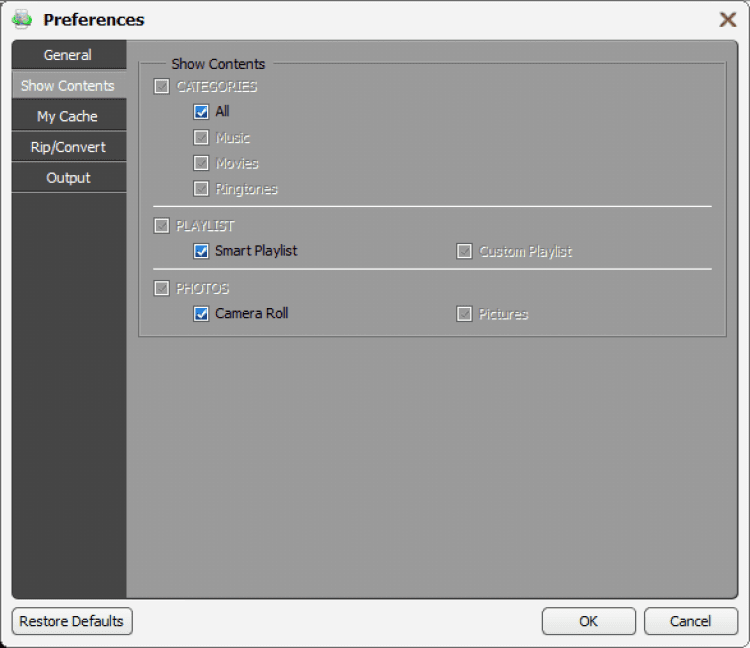
Task: Enable the Music checkbox
Action: coord(202,138)
